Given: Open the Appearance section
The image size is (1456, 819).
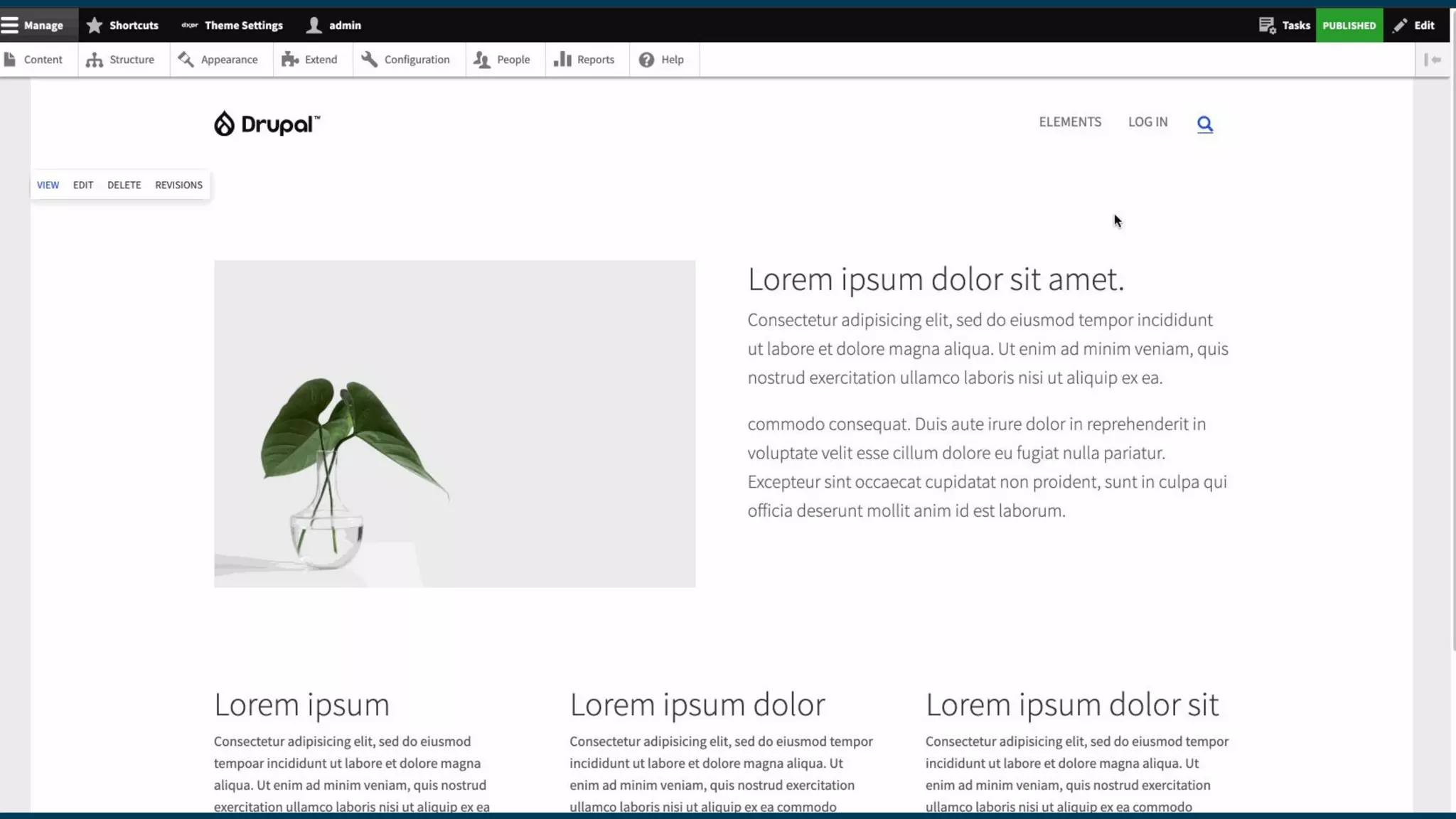Looking at the screenshot, I should click(218, 60).
